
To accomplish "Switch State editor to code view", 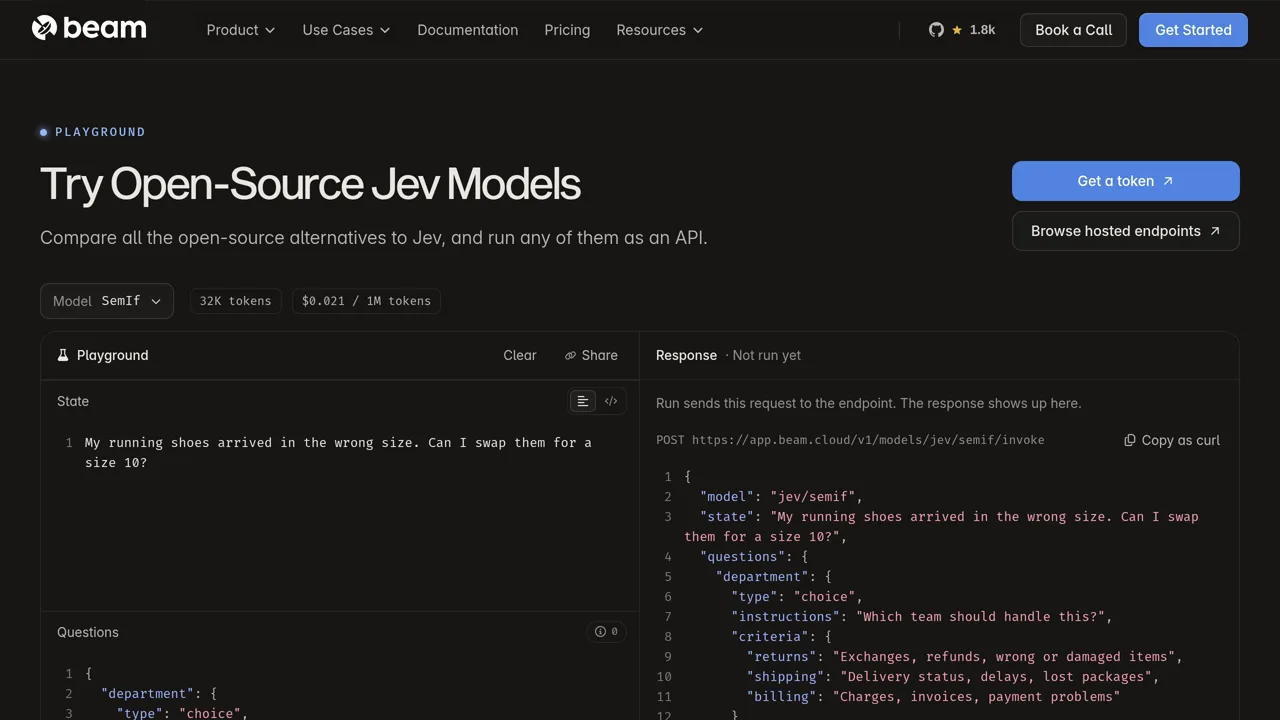I will (x=611, y=401).
